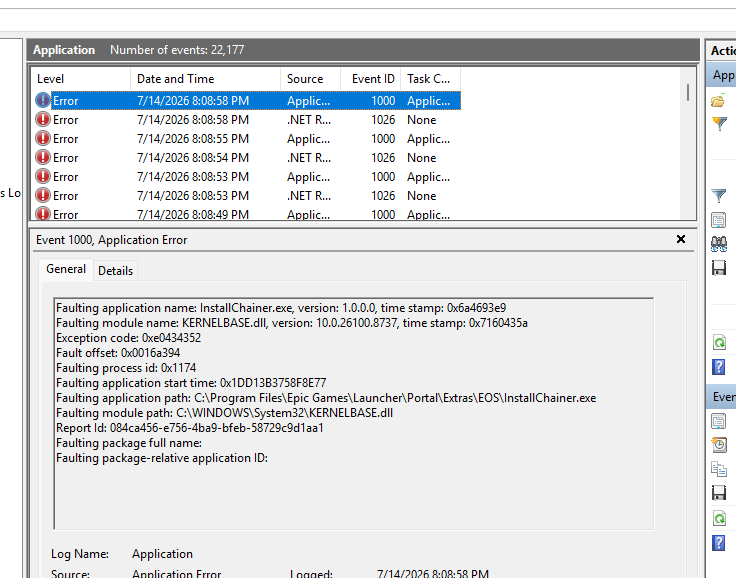Image resolution: width=736 pixels, height=578 pixels.
Task: Switch to the Details tab
Action: click(115, 271)
